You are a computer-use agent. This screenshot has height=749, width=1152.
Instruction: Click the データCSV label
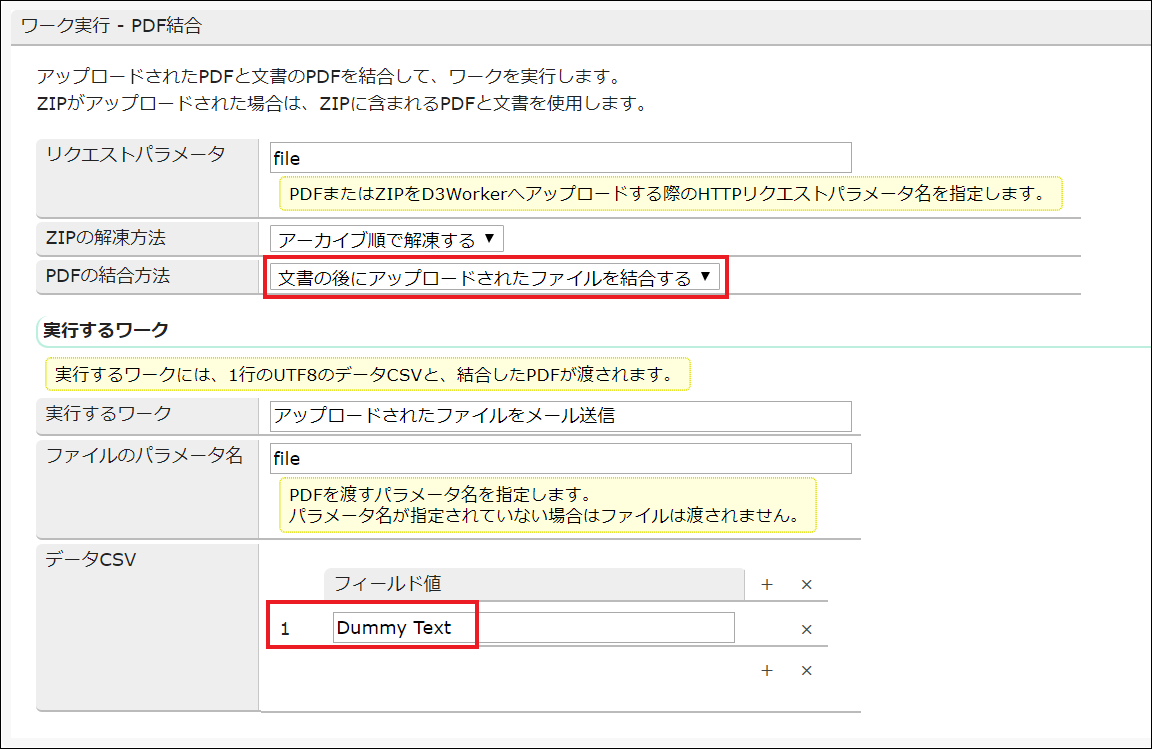click(x=91, y=560)
